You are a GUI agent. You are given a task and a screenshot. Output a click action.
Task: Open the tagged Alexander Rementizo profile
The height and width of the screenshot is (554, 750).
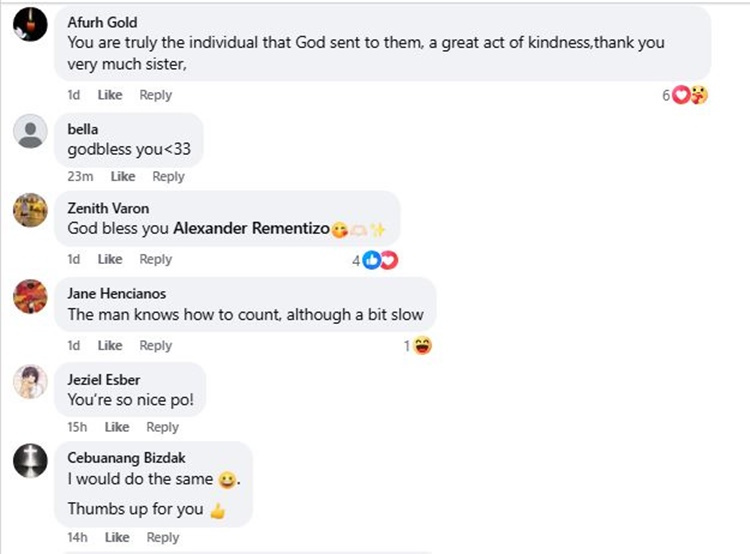252,228
